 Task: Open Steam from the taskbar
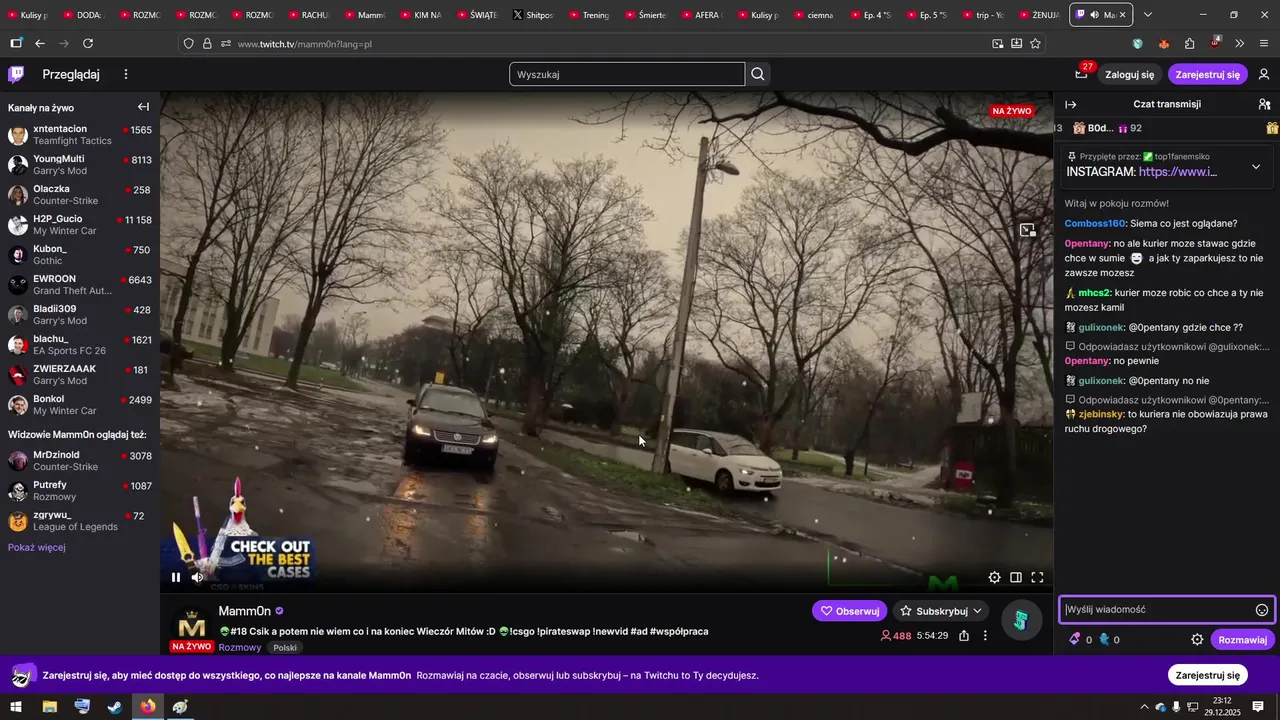115,707
